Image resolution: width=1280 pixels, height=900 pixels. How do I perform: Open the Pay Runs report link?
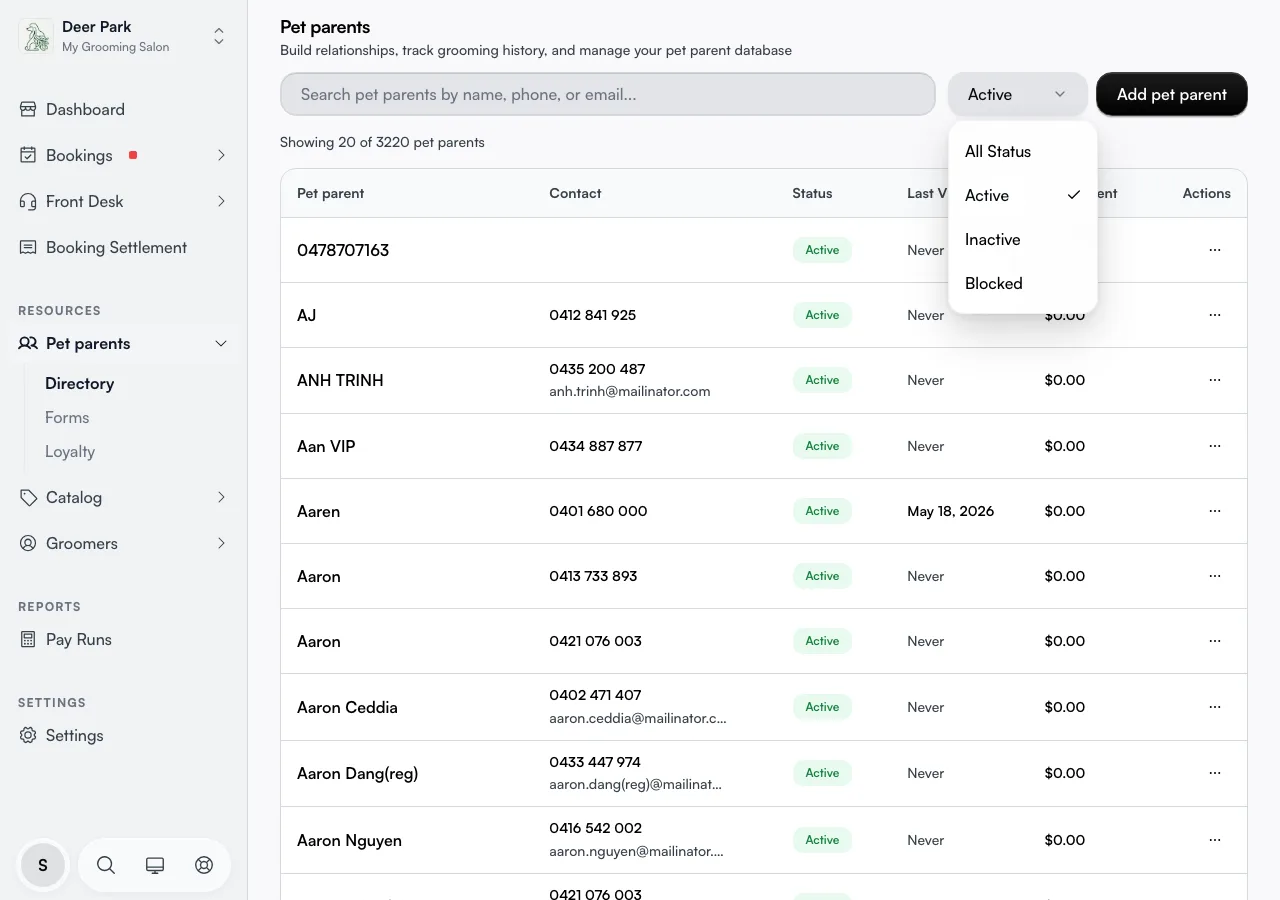tap(79, 639)
